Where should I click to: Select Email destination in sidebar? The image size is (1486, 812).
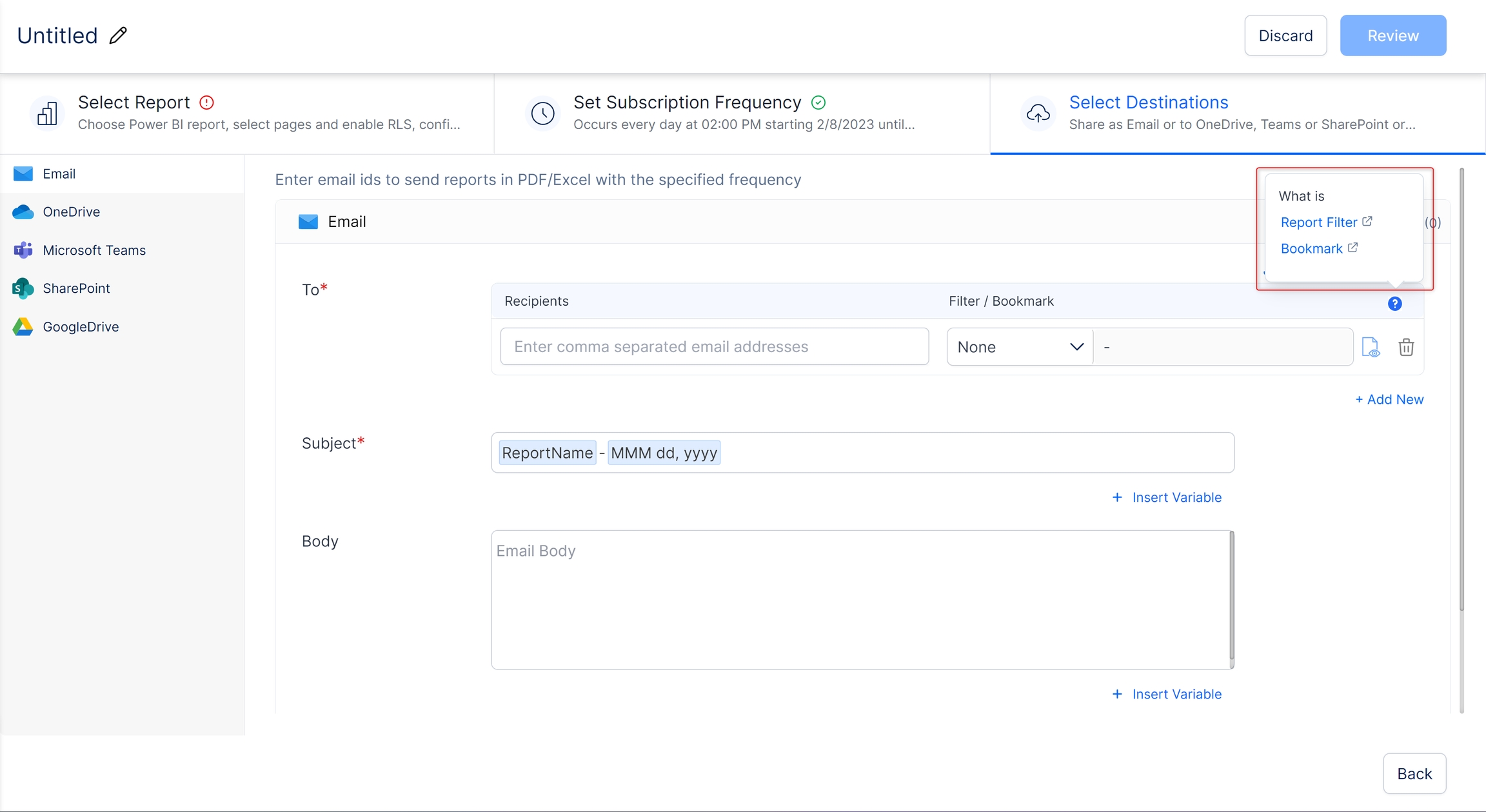tap(59, 174)
